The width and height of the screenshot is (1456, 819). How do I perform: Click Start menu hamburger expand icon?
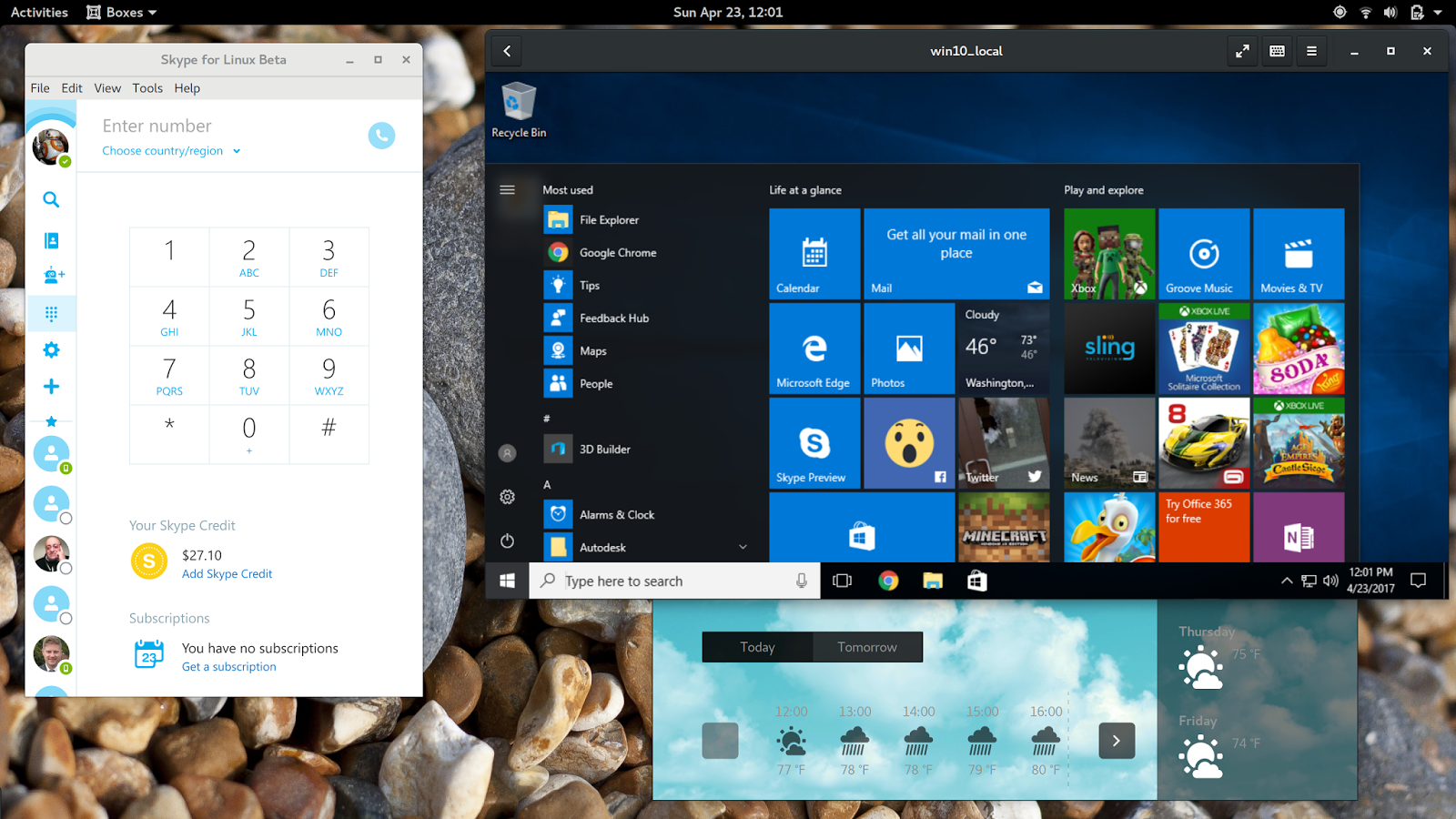click(x=507, y=190)
